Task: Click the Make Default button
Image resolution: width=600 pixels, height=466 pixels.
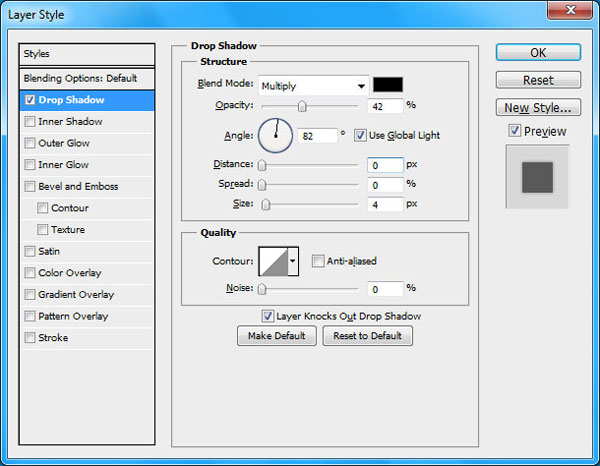Action: click(x=277, y=336)
